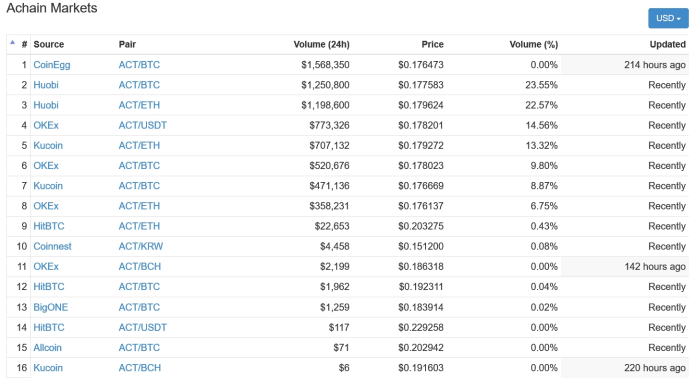
Task: Sort by the Updated column header
Action: click(668, 44)
